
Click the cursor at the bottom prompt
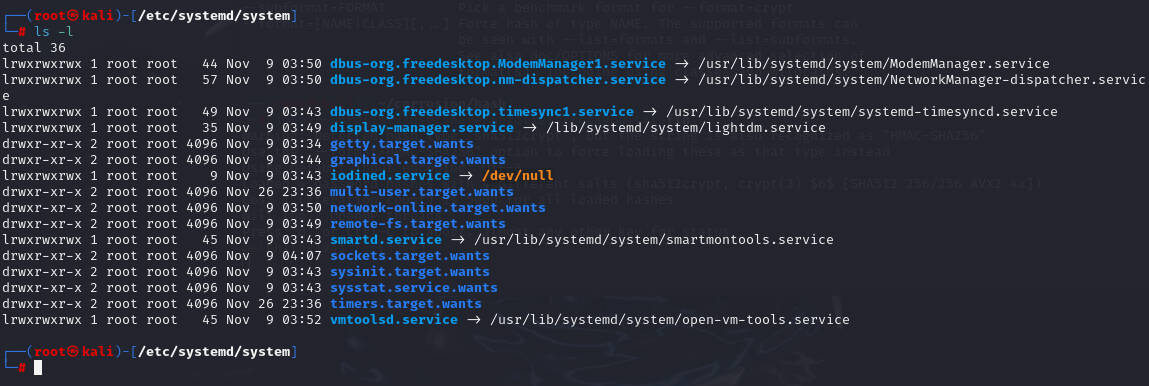point(38,368)
